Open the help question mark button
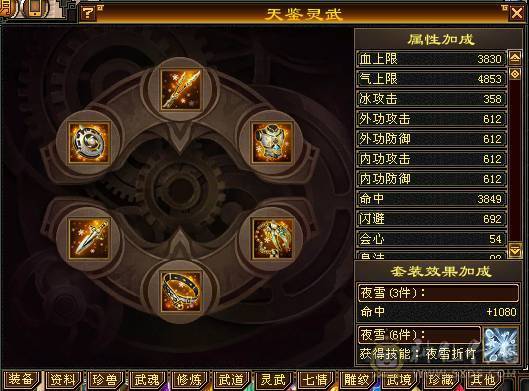 [88, 13]
